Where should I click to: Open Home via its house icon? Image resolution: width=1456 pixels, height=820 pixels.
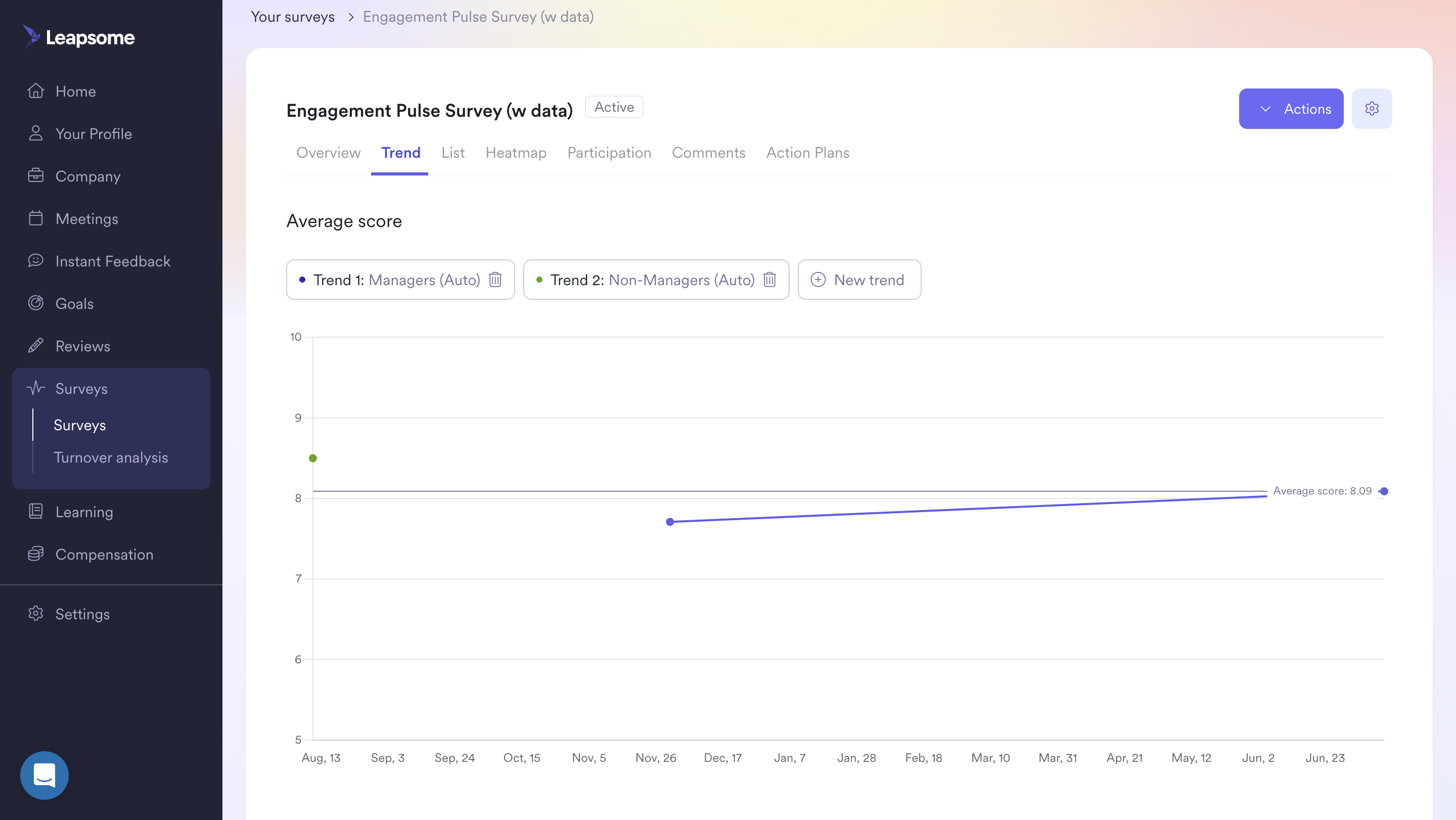point(35,91)
